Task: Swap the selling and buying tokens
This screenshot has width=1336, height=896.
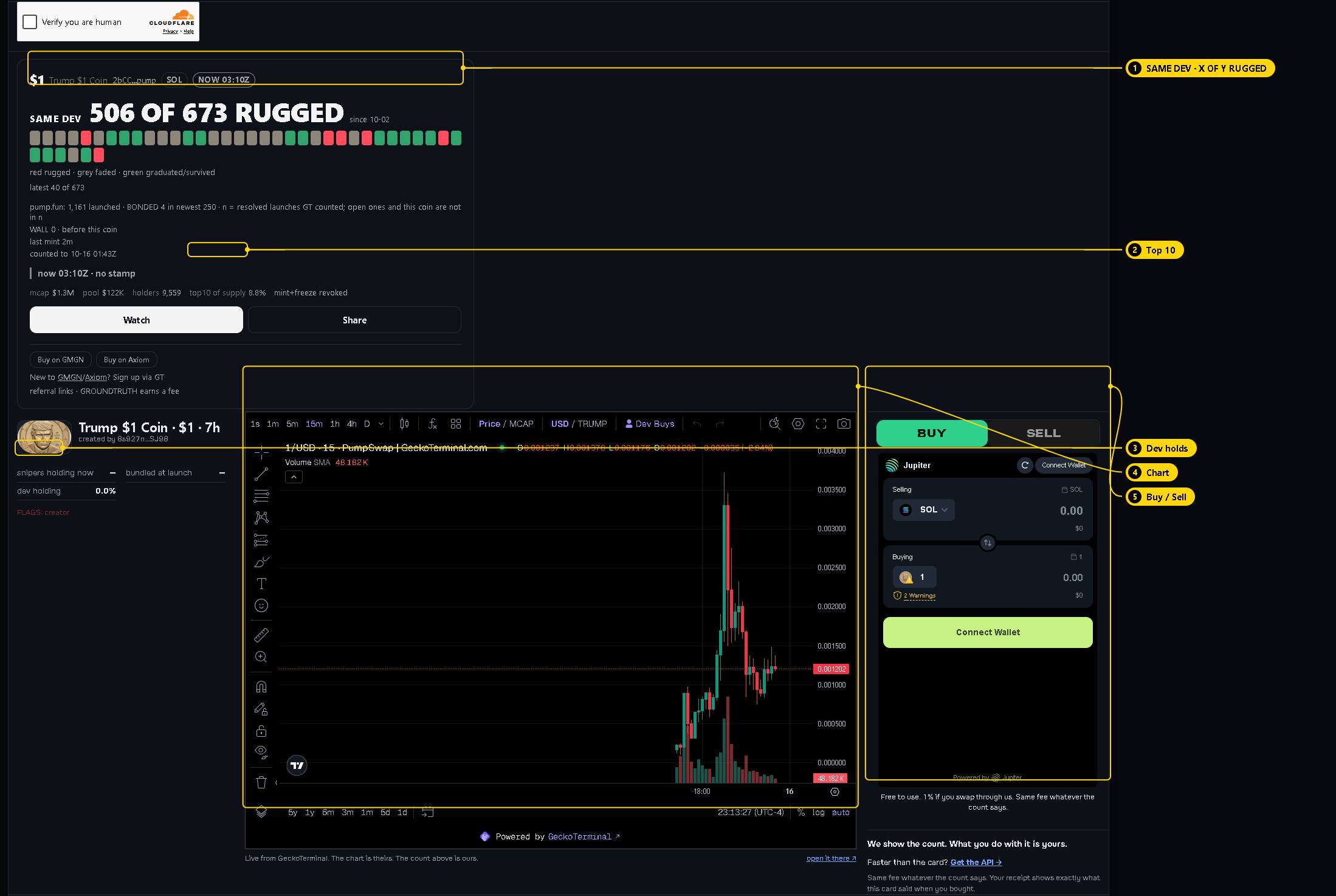Action: pyautogui.click(x=988, y=543)
